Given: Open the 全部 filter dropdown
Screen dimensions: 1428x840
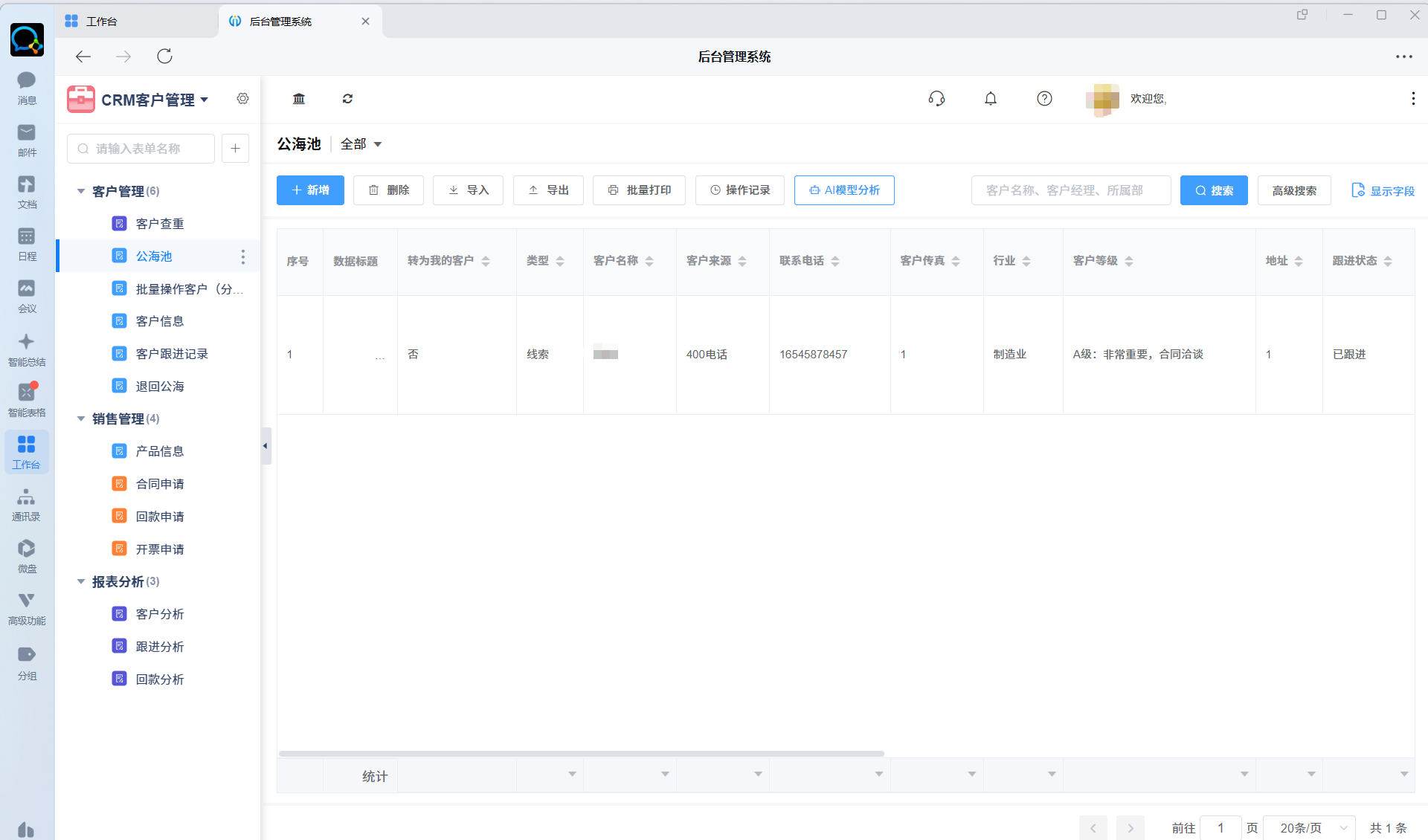Looking at the screenshot, I should point(361,144).
